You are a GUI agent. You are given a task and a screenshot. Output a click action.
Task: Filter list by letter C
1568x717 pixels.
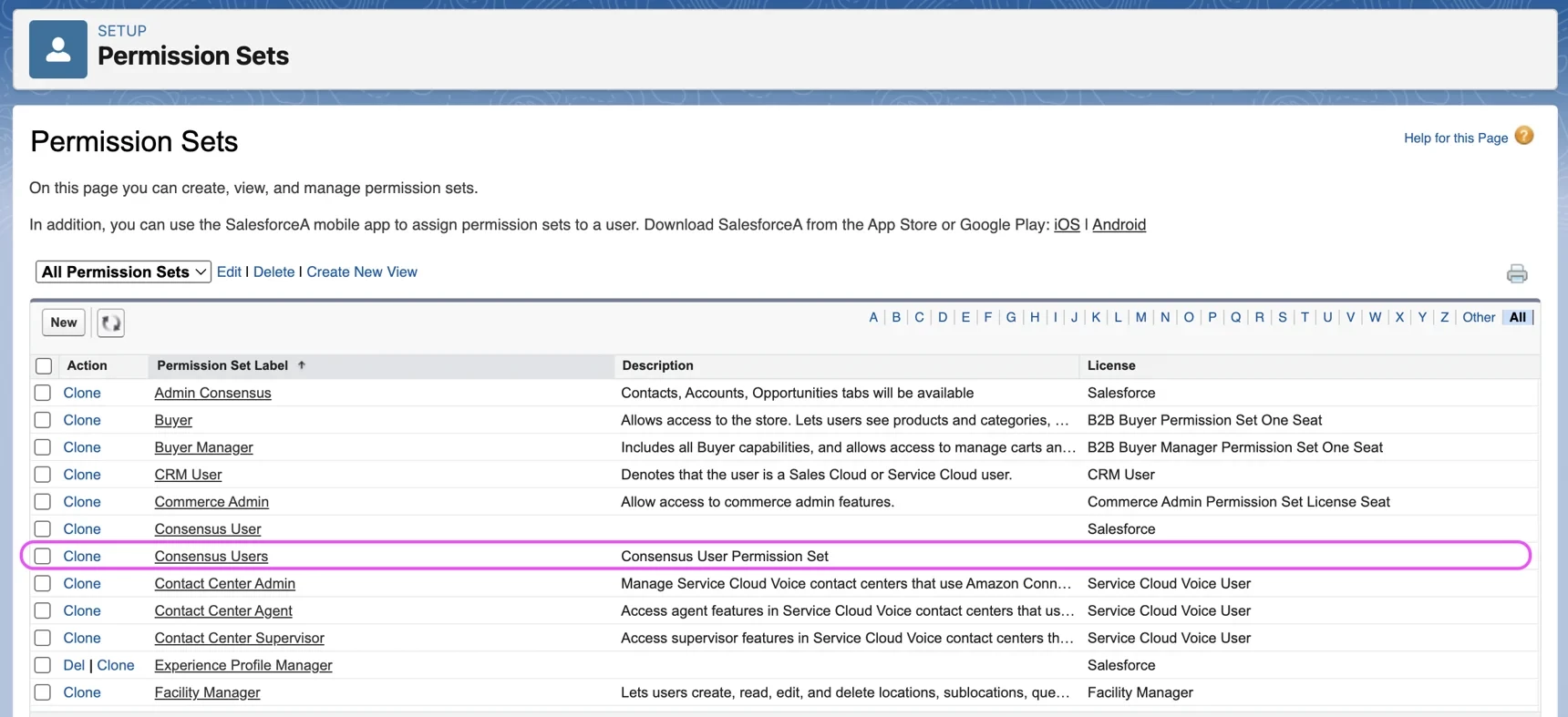click(x=919, y=317)
